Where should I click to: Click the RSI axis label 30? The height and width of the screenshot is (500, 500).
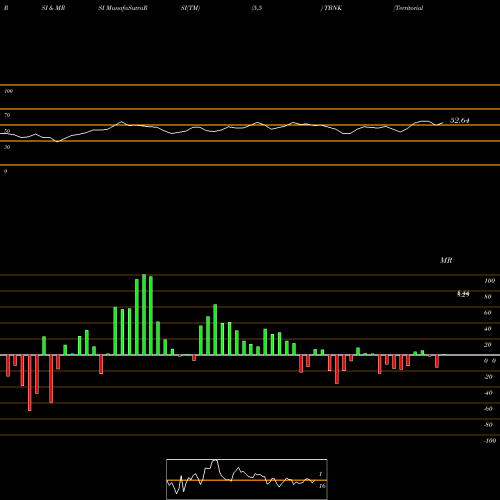point(7,147)
